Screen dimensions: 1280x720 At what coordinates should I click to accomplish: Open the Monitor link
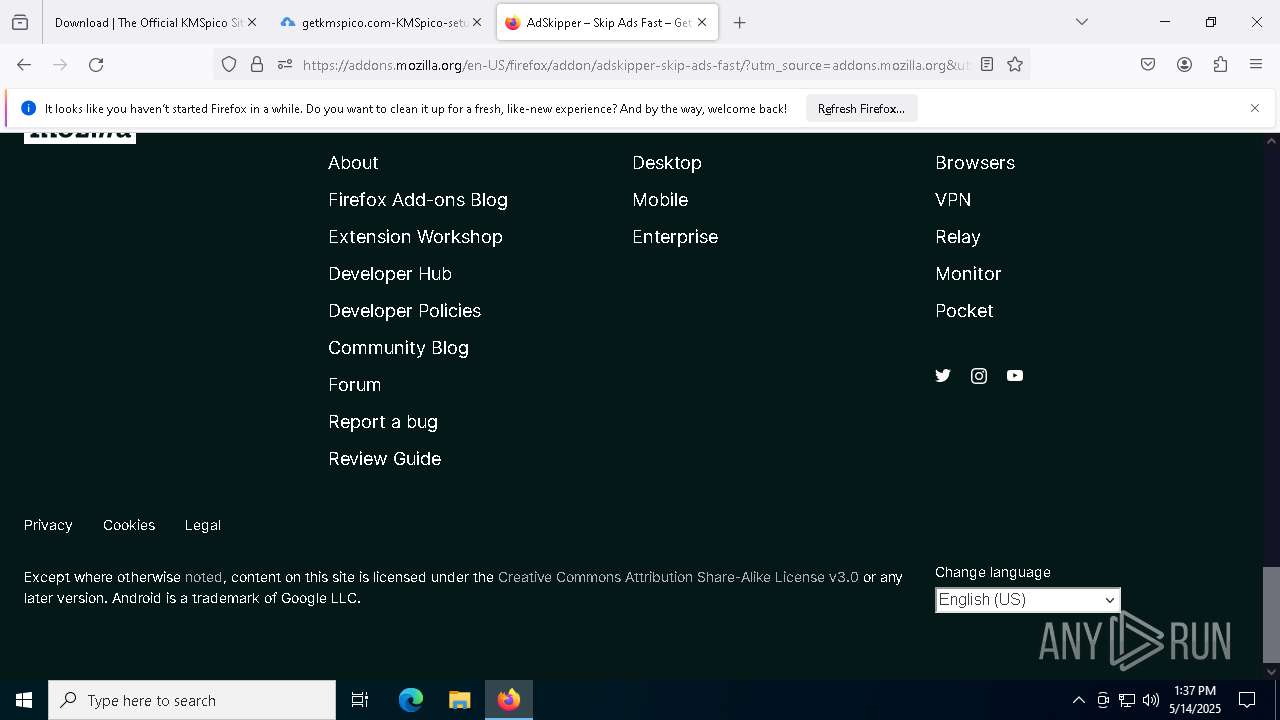pyautogui.click(x=968, y=274)
